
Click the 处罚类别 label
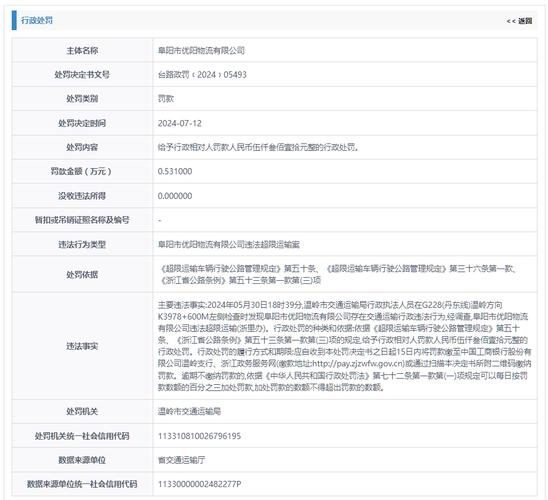coord(82,99)
